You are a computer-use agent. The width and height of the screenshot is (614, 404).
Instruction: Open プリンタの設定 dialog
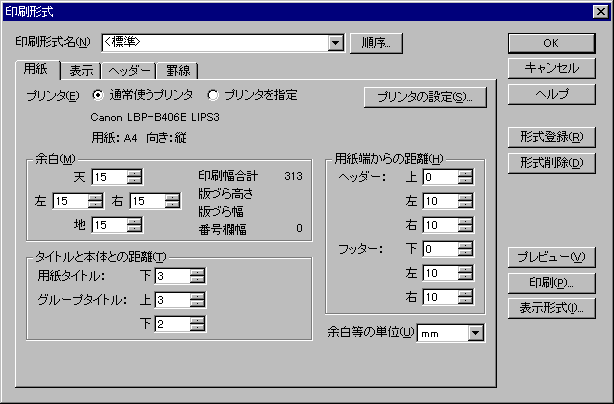(425, 97)
